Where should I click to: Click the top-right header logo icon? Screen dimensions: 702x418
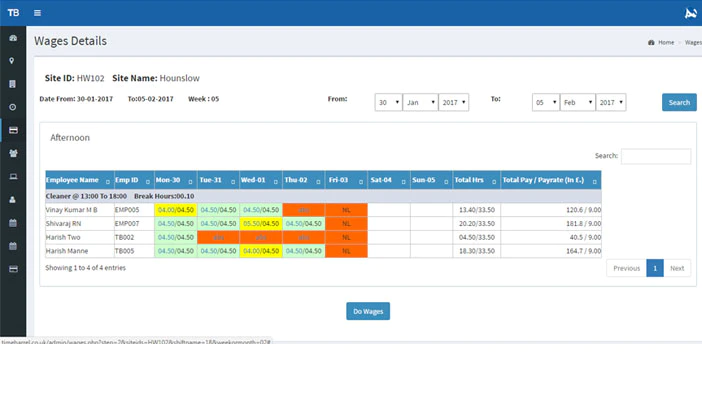click(691, 13)
